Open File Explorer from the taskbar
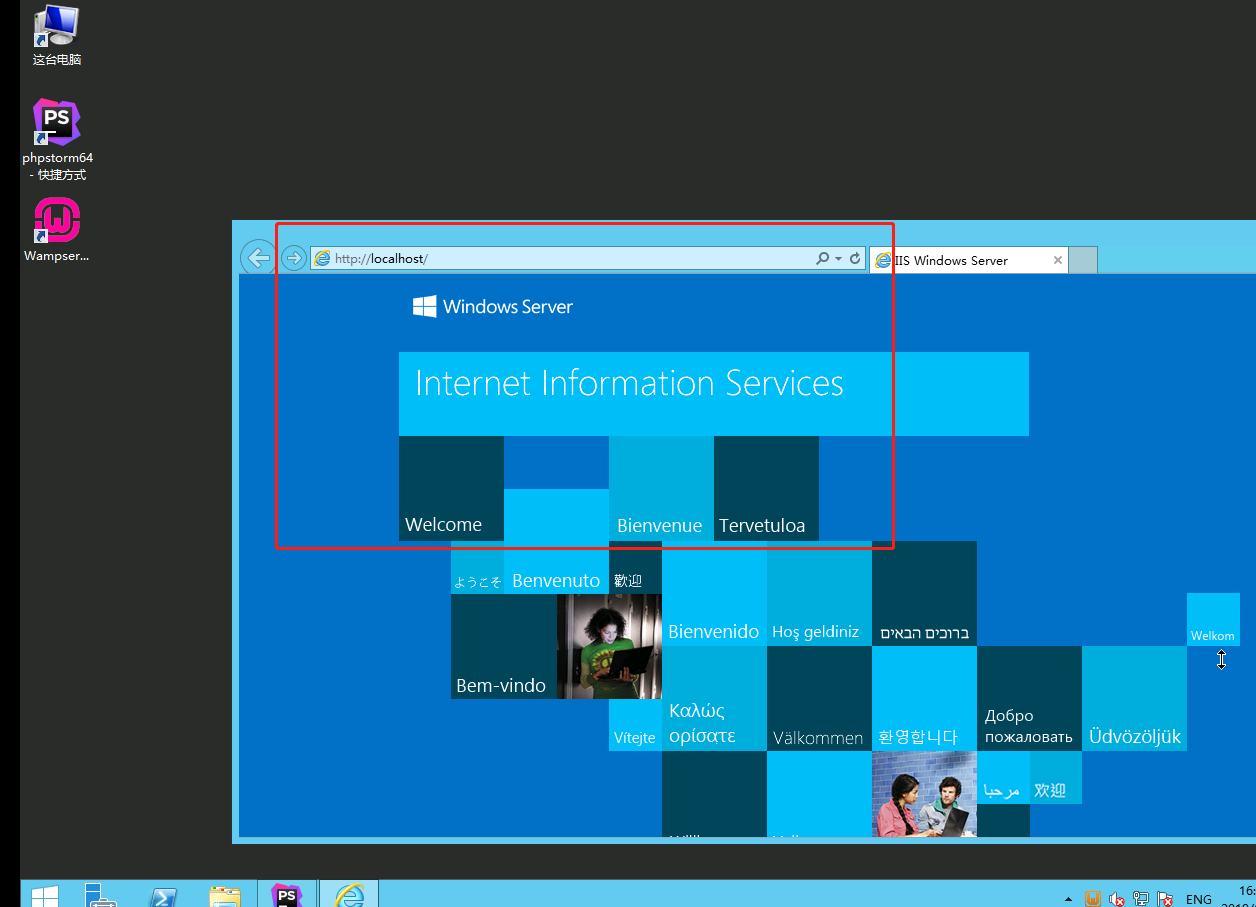 click(x=225, y=894)
